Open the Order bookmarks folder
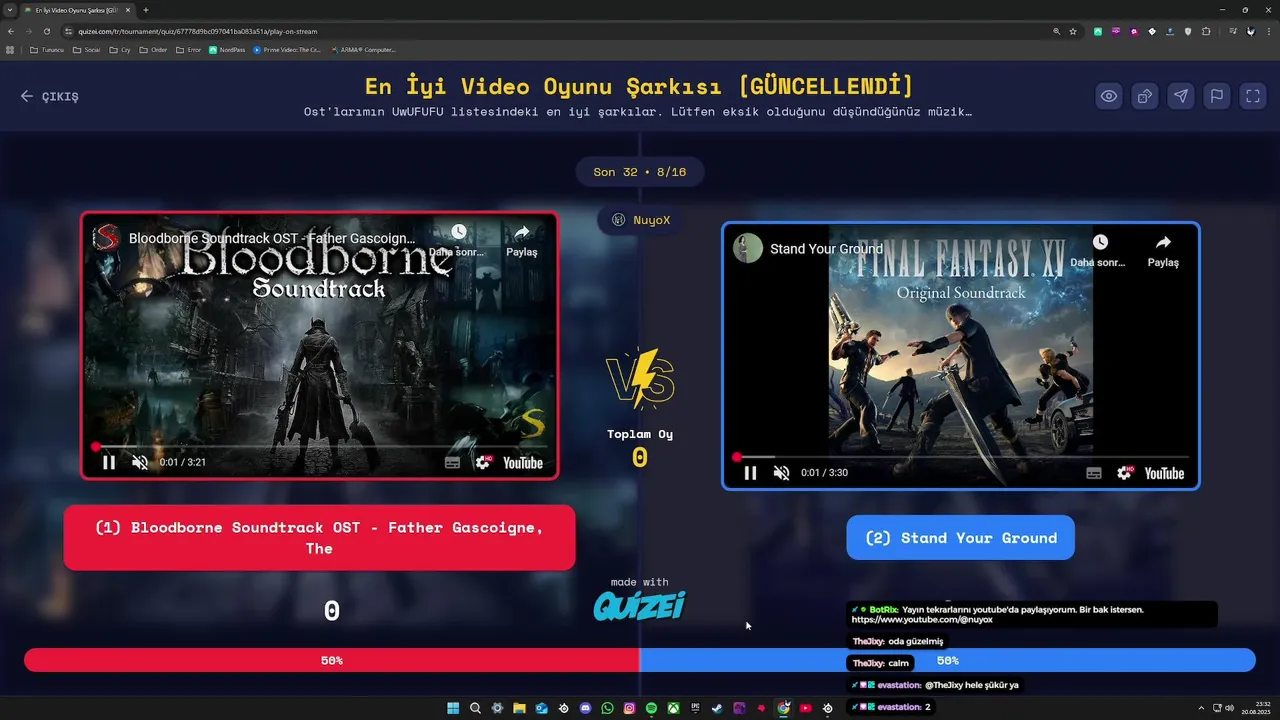Image resolution: width=1280 pixels, height=720 pixels. click(x=154, y=49)
